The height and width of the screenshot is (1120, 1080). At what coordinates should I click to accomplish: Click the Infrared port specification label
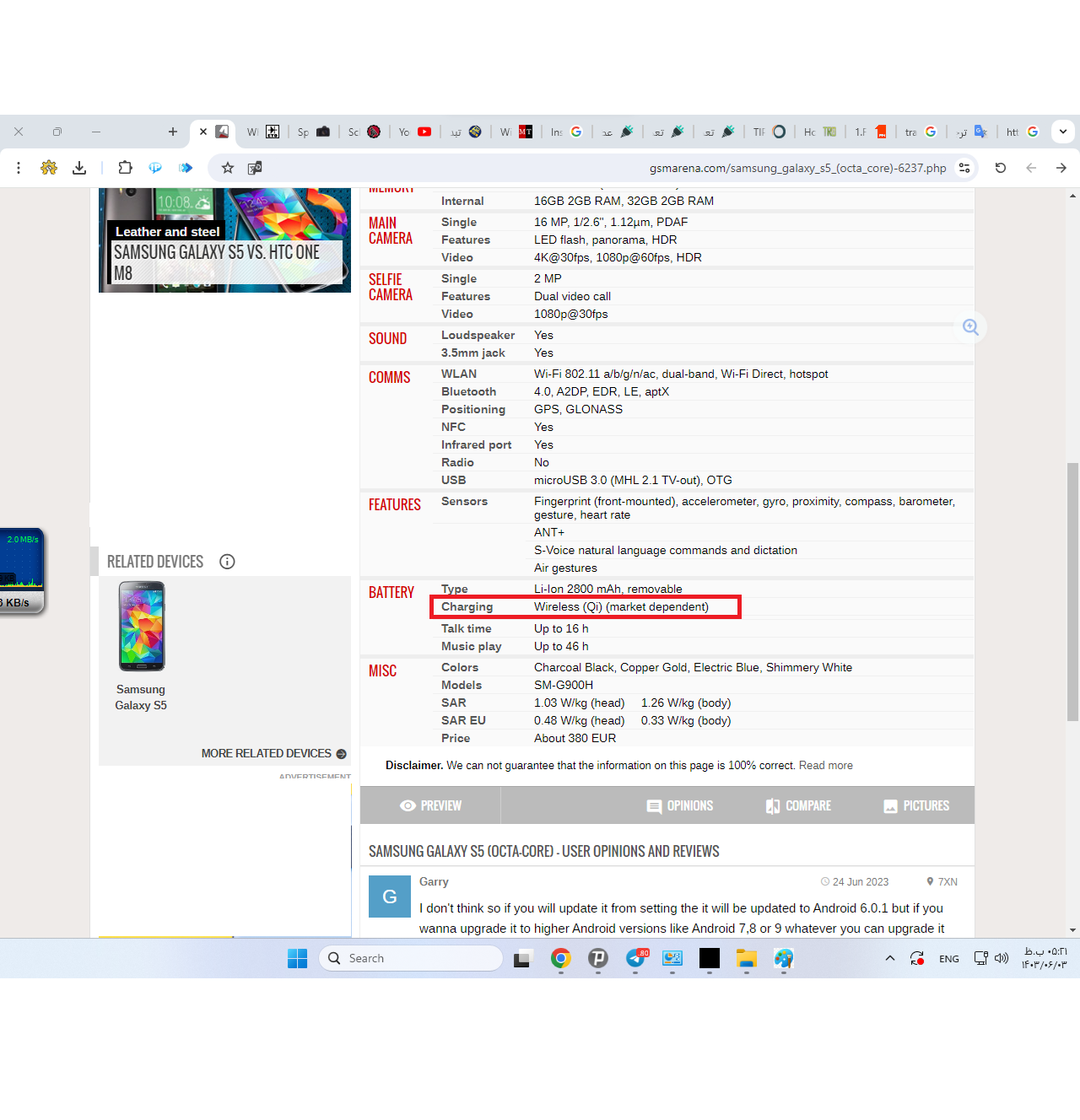point(476,444)
